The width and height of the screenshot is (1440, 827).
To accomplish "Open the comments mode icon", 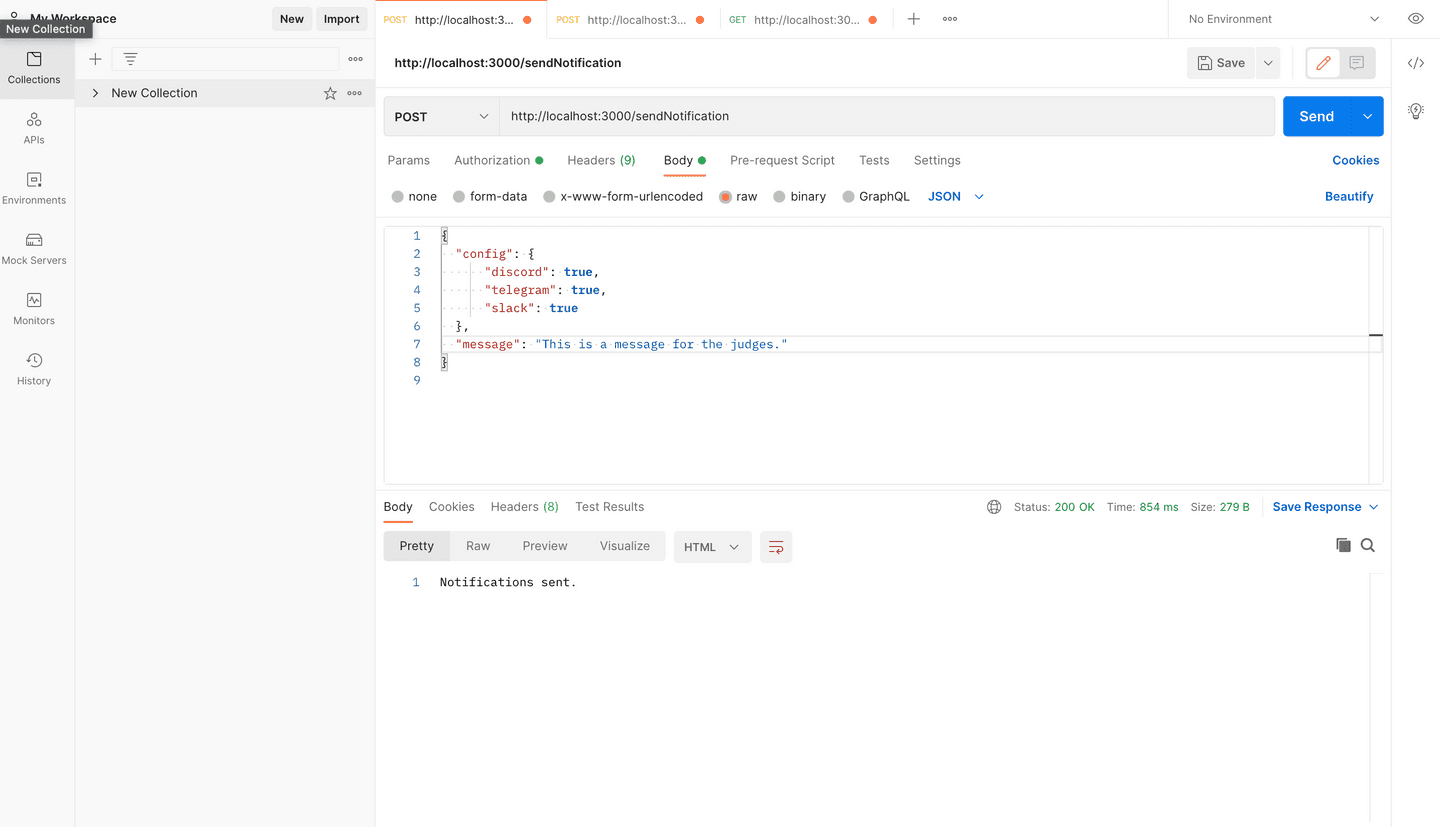I will [1356, 63].
